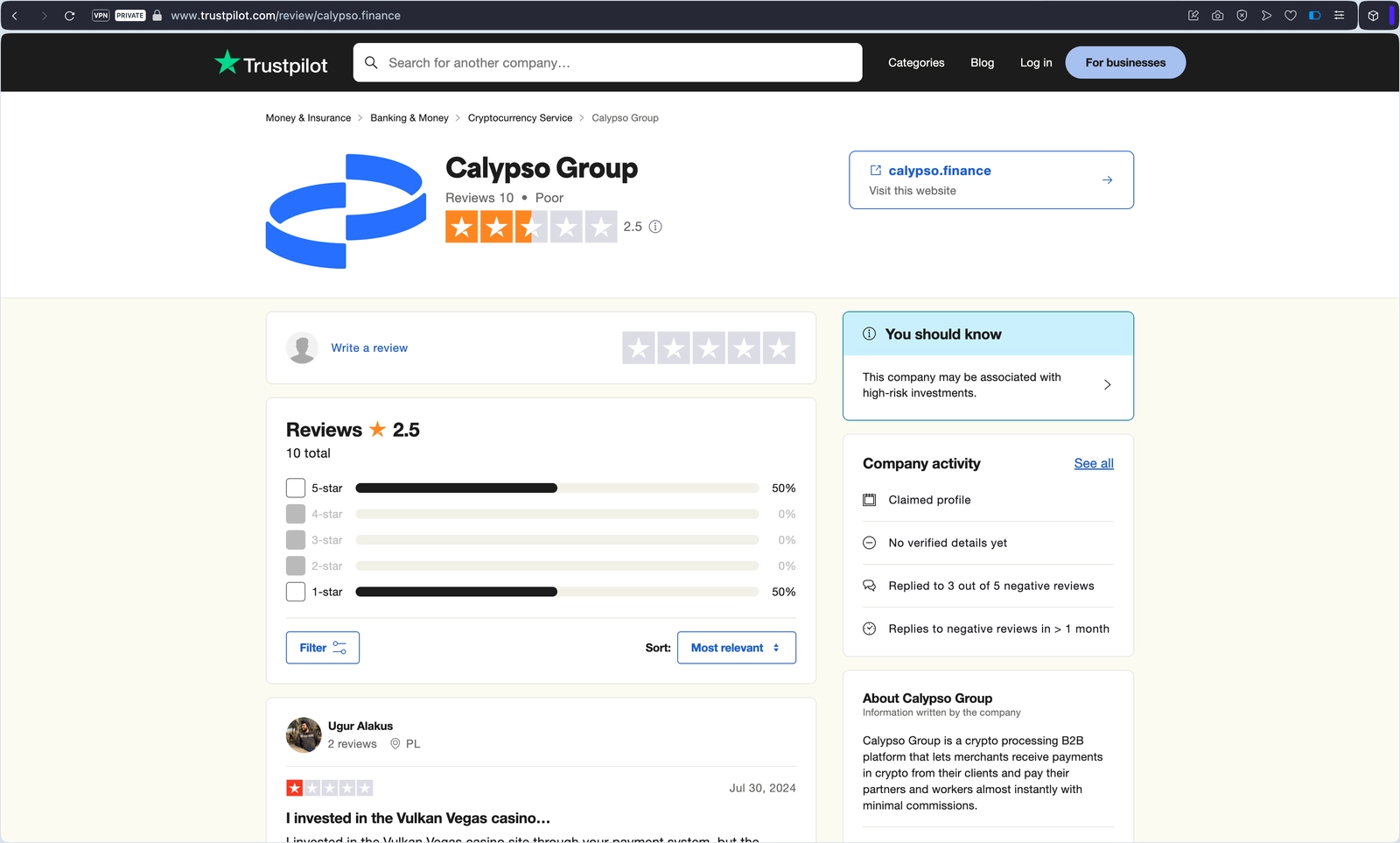
Task: Open the Categories menu
Action: click(x=916, y=62)
